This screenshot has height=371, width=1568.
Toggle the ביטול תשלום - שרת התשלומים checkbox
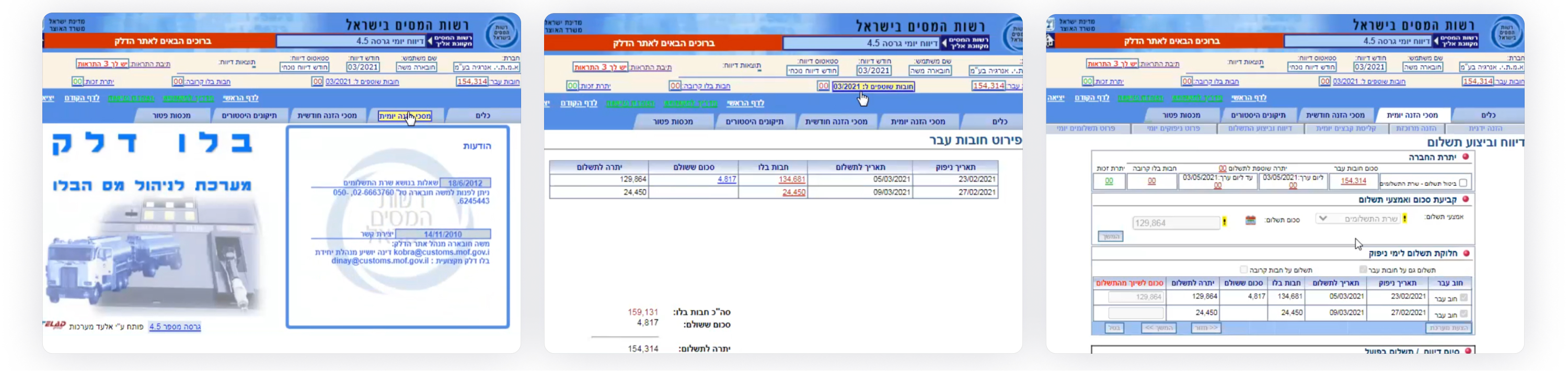coord(1463,183)
